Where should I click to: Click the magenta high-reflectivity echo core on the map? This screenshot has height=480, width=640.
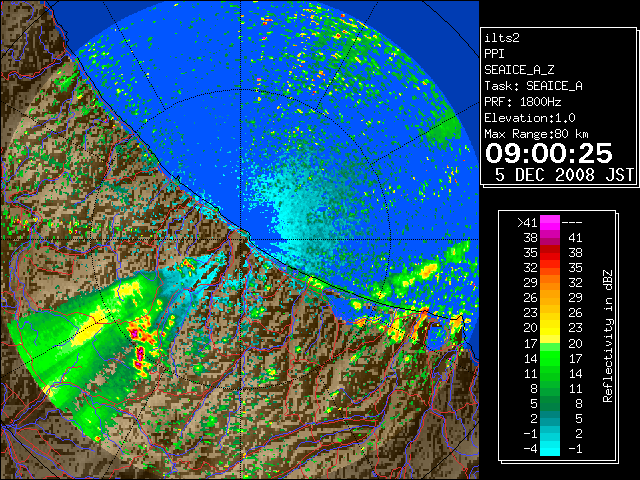pos(140,353)
